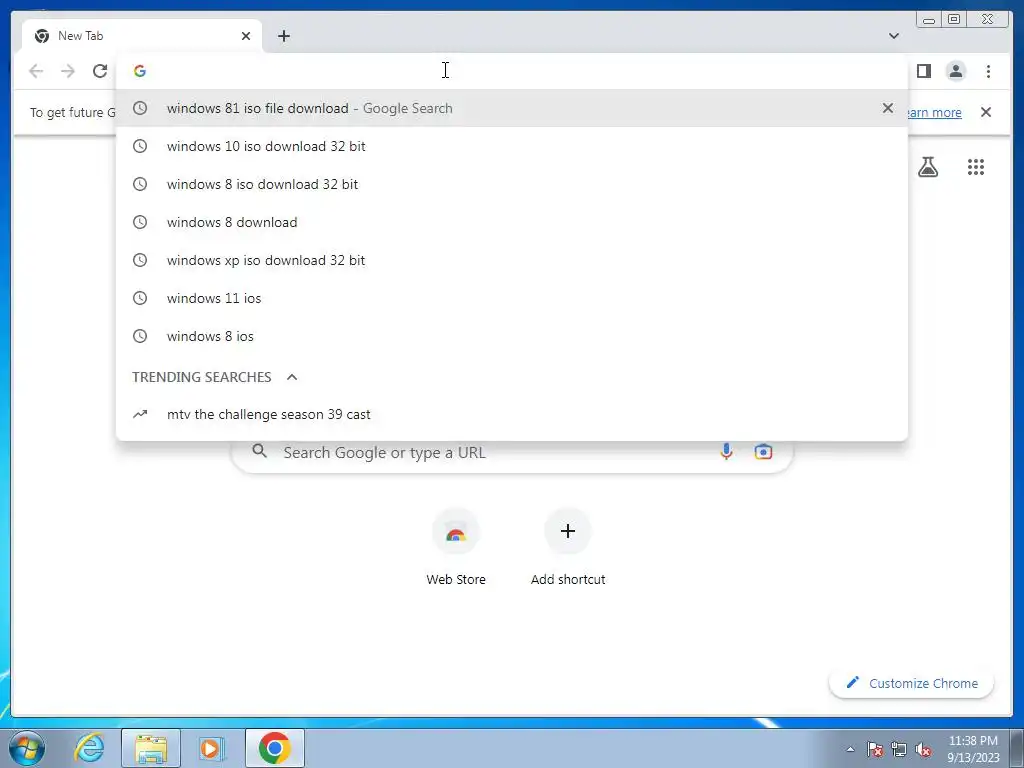This screenshot has width=1024, height=768.
Task: Choose suggestion windows xp iso download 32 bit
Action: (511, 260)
